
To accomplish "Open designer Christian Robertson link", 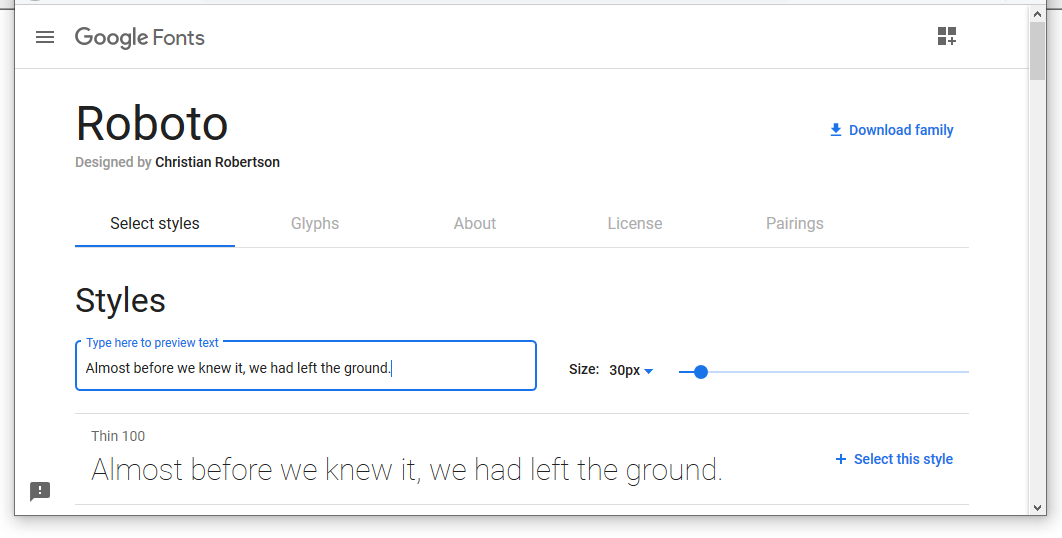I will click(217, 162).
